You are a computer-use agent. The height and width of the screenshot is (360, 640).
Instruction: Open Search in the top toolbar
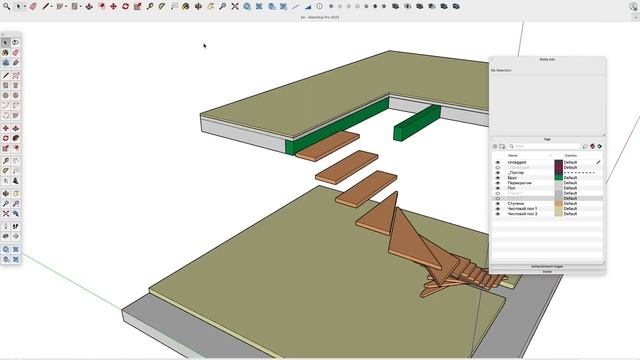(x=7, y=7)
